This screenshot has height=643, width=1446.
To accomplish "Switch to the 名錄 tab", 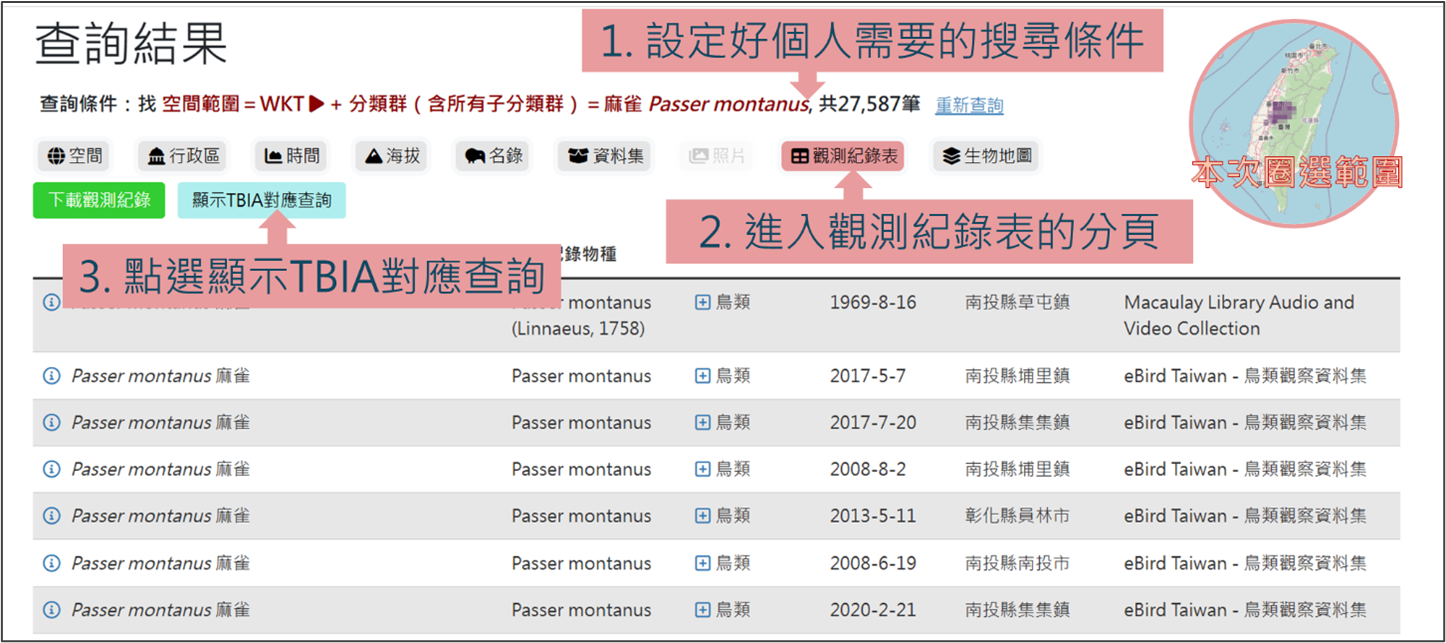I will (494, 156).
